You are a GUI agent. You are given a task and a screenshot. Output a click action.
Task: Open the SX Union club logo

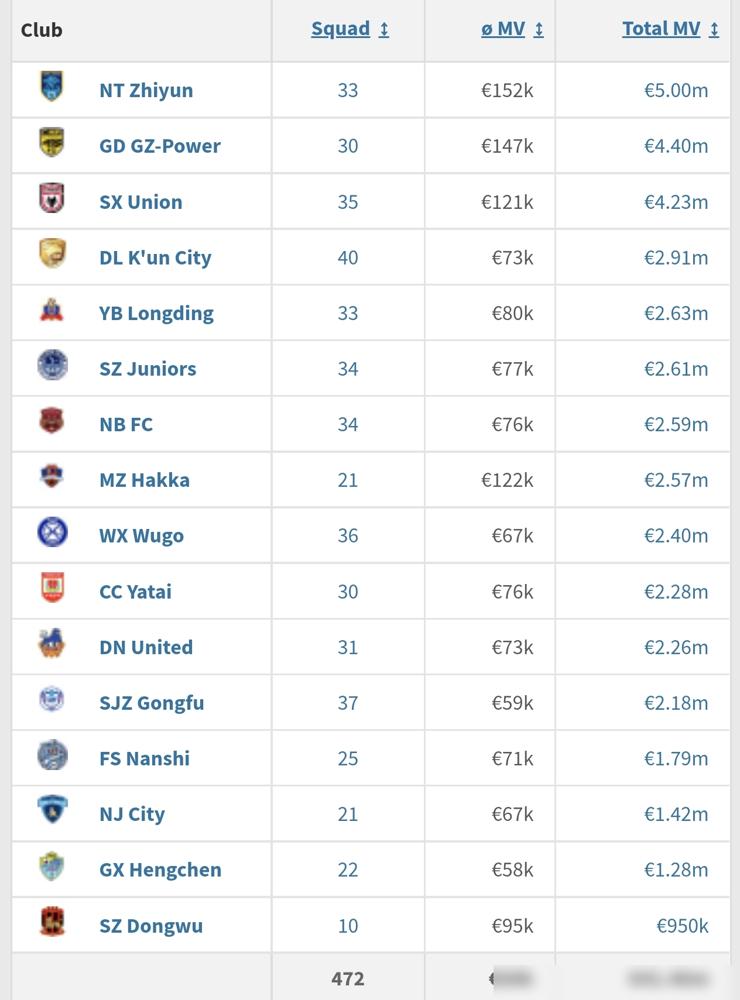tap(52, 200)
